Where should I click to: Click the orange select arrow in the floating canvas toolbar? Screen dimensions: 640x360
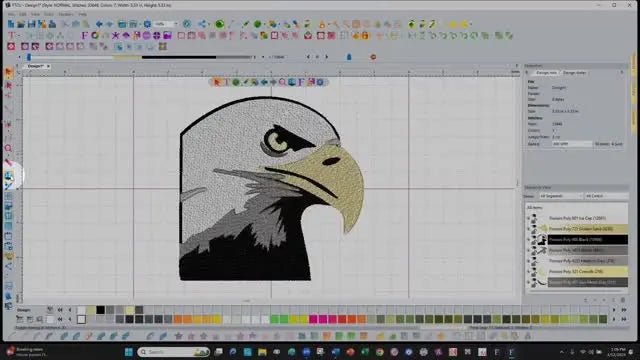(x=217, y=82)
